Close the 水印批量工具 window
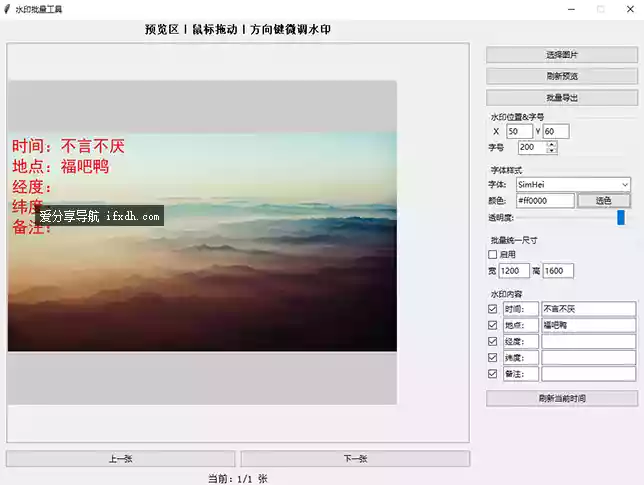The height and width of the screenshot is (485, 644). (x=630, y=9)
